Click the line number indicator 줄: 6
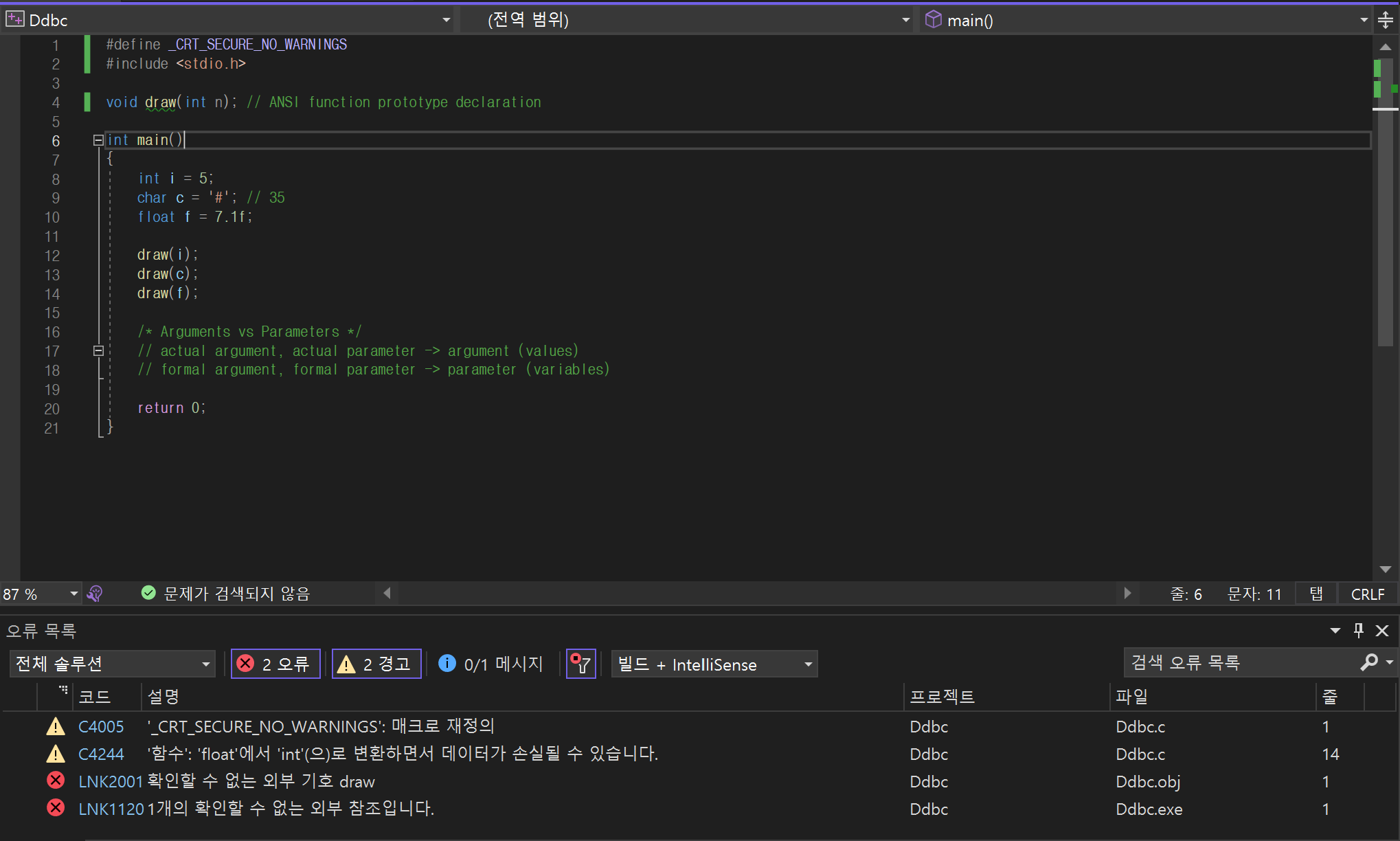This screenshot has width=1400, height=841. [1186, 594]
